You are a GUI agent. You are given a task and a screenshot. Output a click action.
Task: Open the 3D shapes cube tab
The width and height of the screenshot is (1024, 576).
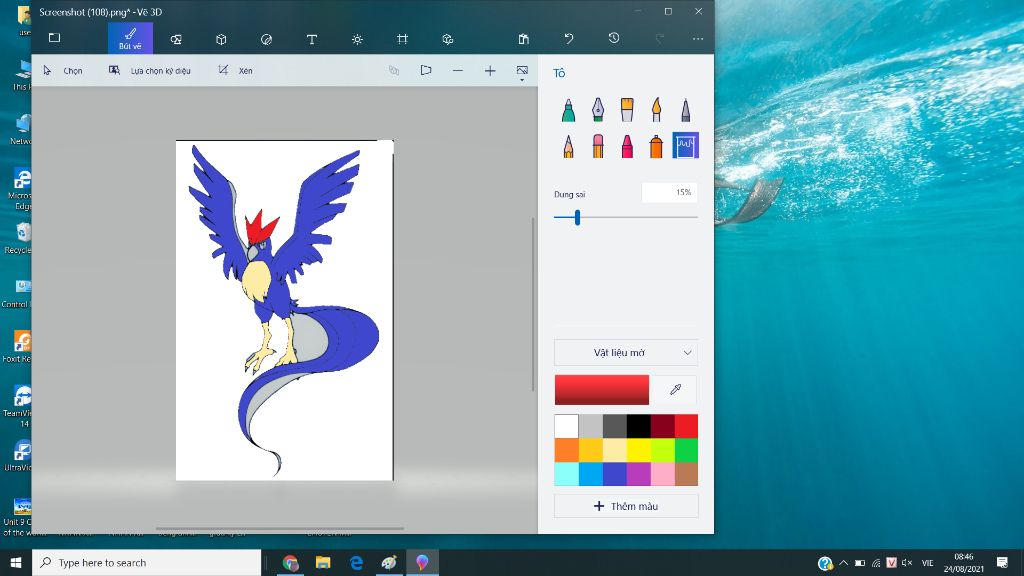point(221,39)
